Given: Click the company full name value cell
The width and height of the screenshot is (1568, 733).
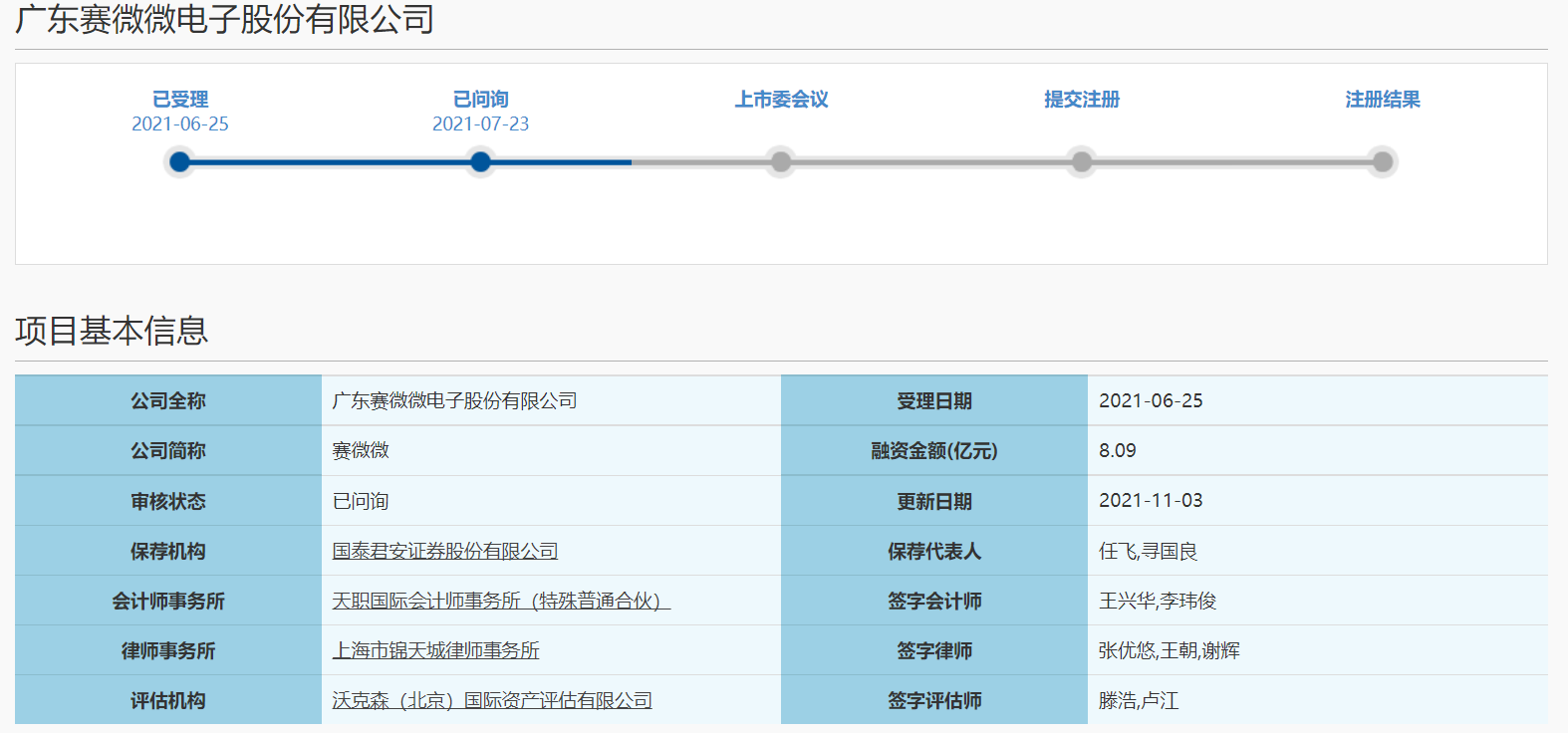Looking at the screenshot, I should click(551, 400).
